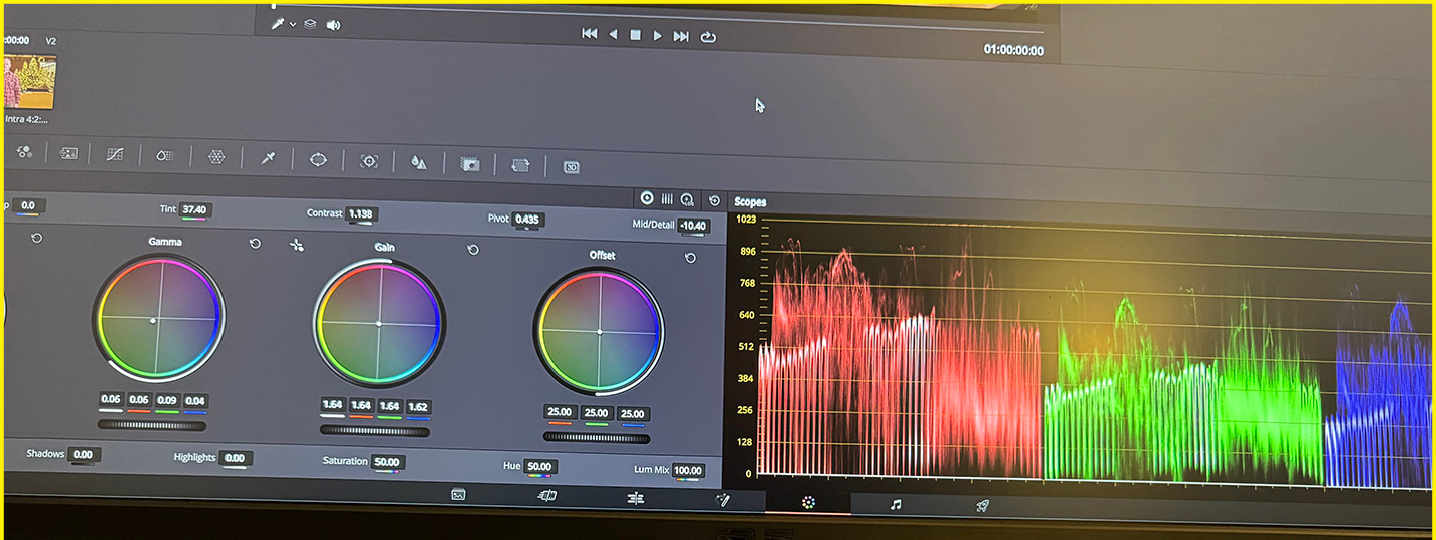Reset the Gain color wheel
The width and height of the screenshot is (1436, 540).
point(473,250)
